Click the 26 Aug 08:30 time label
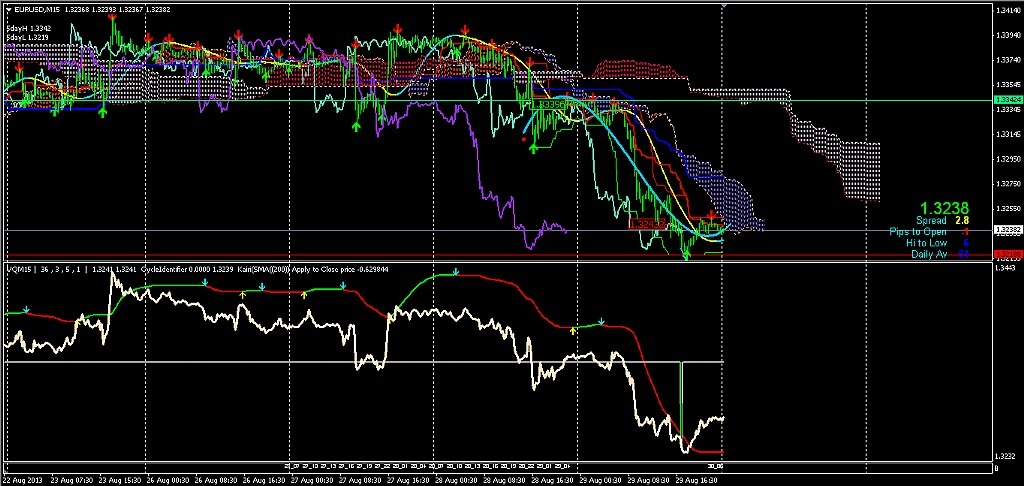 point(215,479)
